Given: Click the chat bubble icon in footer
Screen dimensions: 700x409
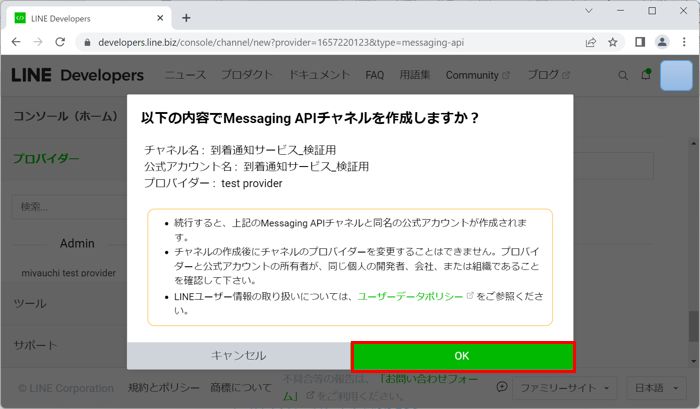Looking at the screenshot, I should click(x=502, y=387).
